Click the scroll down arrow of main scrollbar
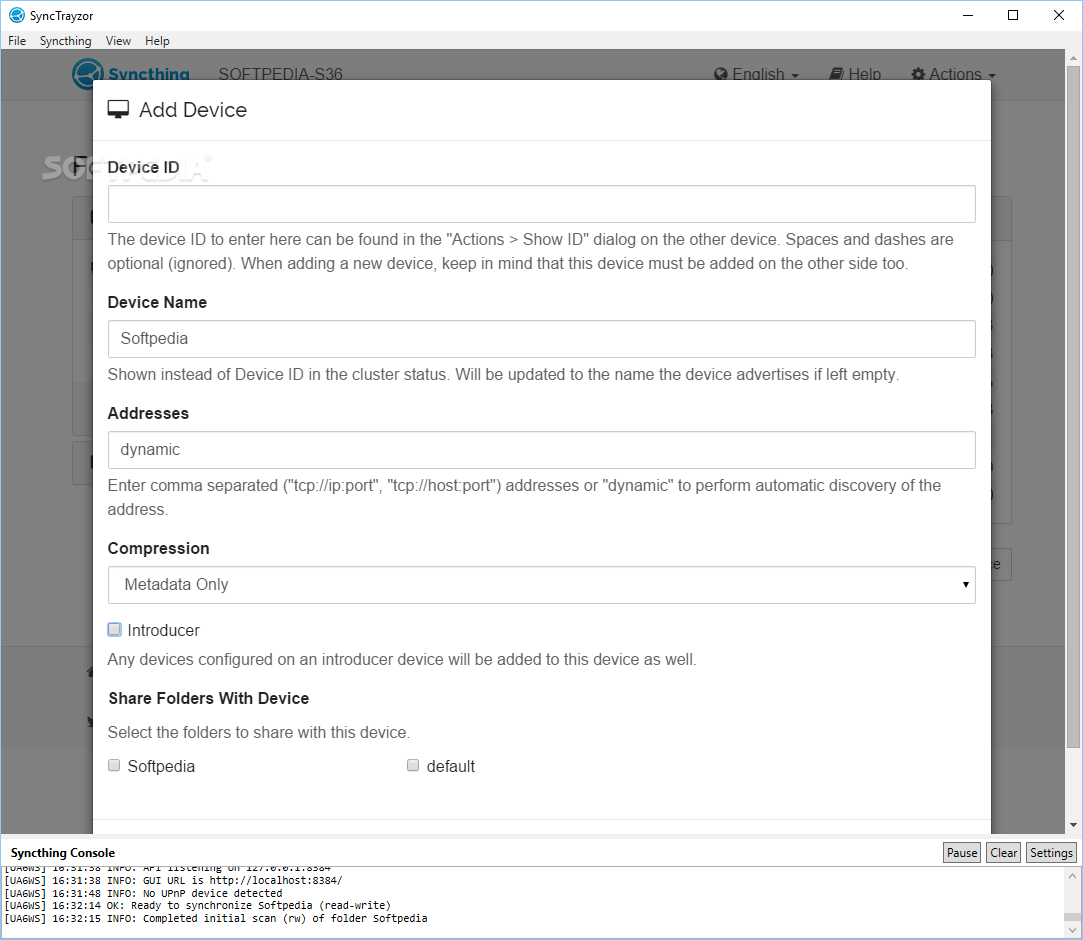The width and height of the screenshot is (1083, 940). 1073,825
